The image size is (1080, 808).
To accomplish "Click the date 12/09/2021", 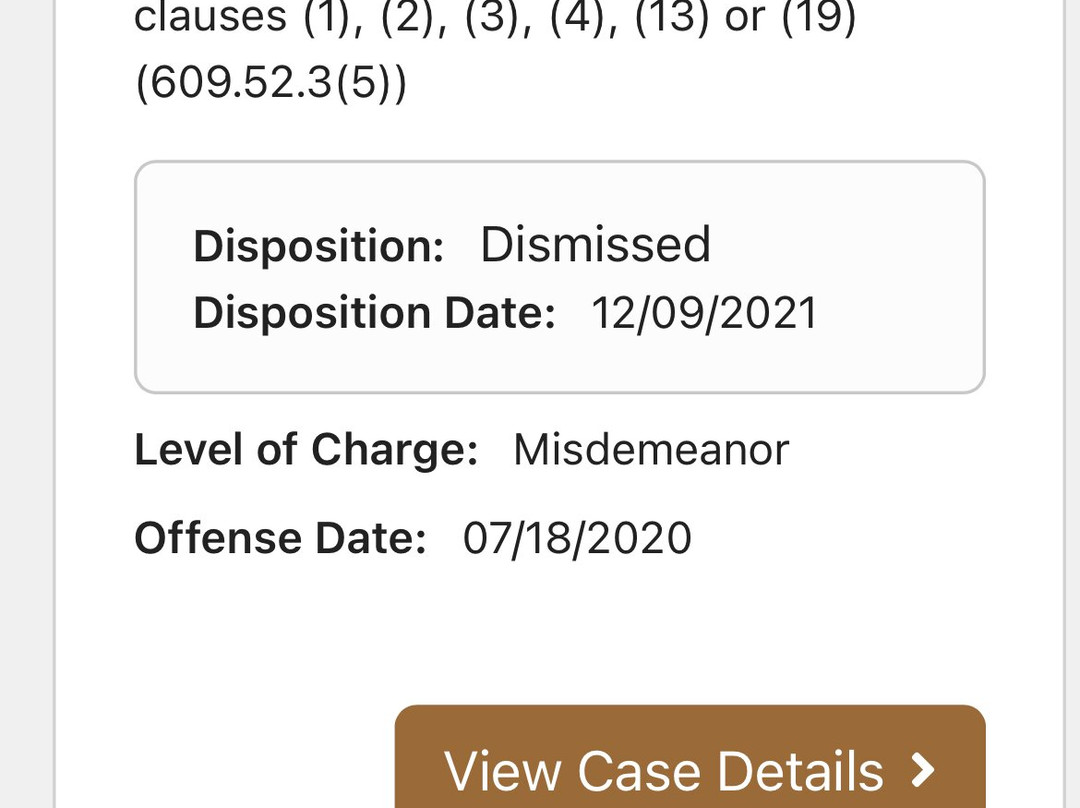I will click(704, 313).
